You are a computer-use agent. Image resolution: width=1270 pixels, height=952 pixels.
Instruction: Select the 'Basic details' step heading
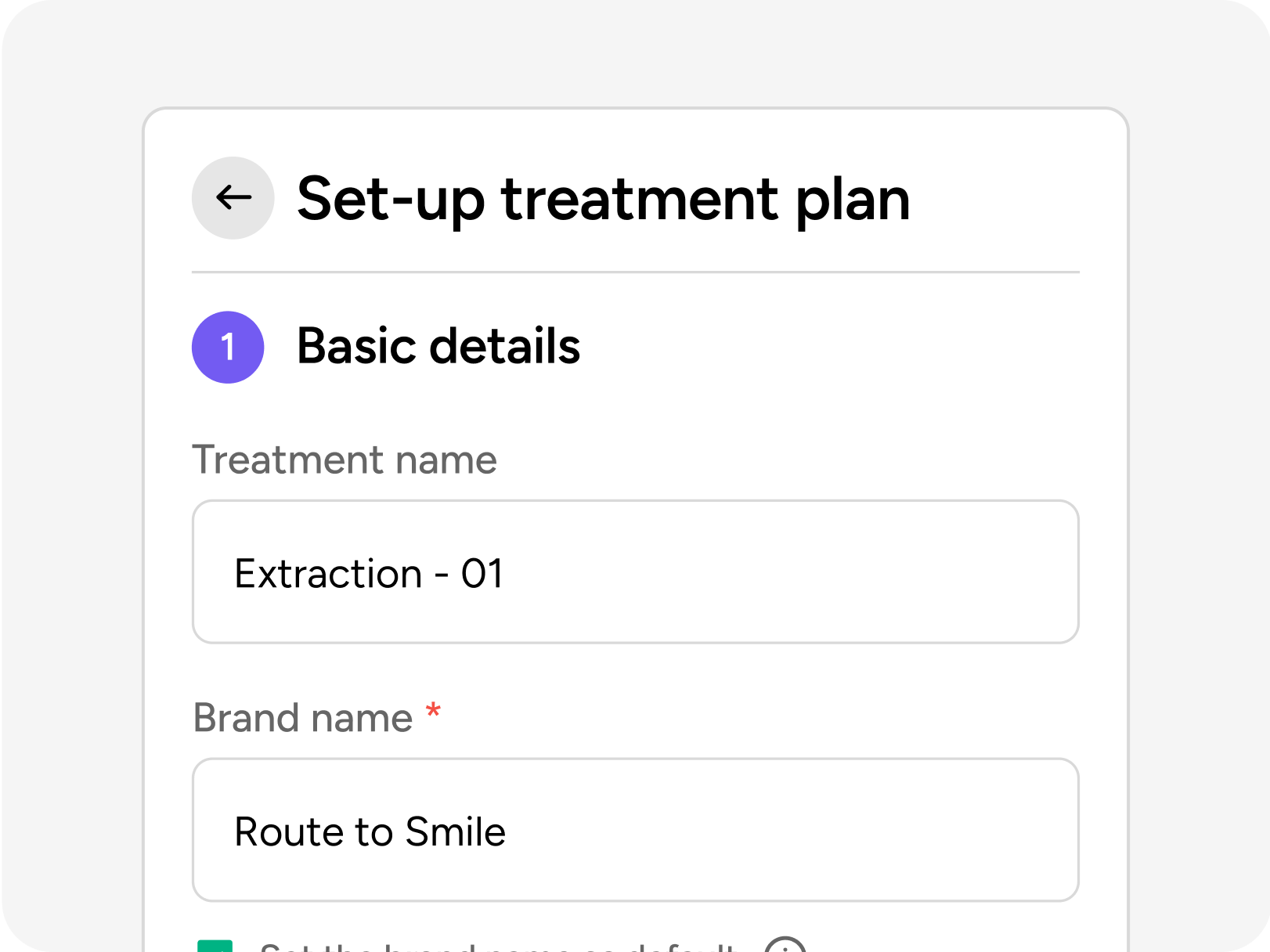point(438,346)
